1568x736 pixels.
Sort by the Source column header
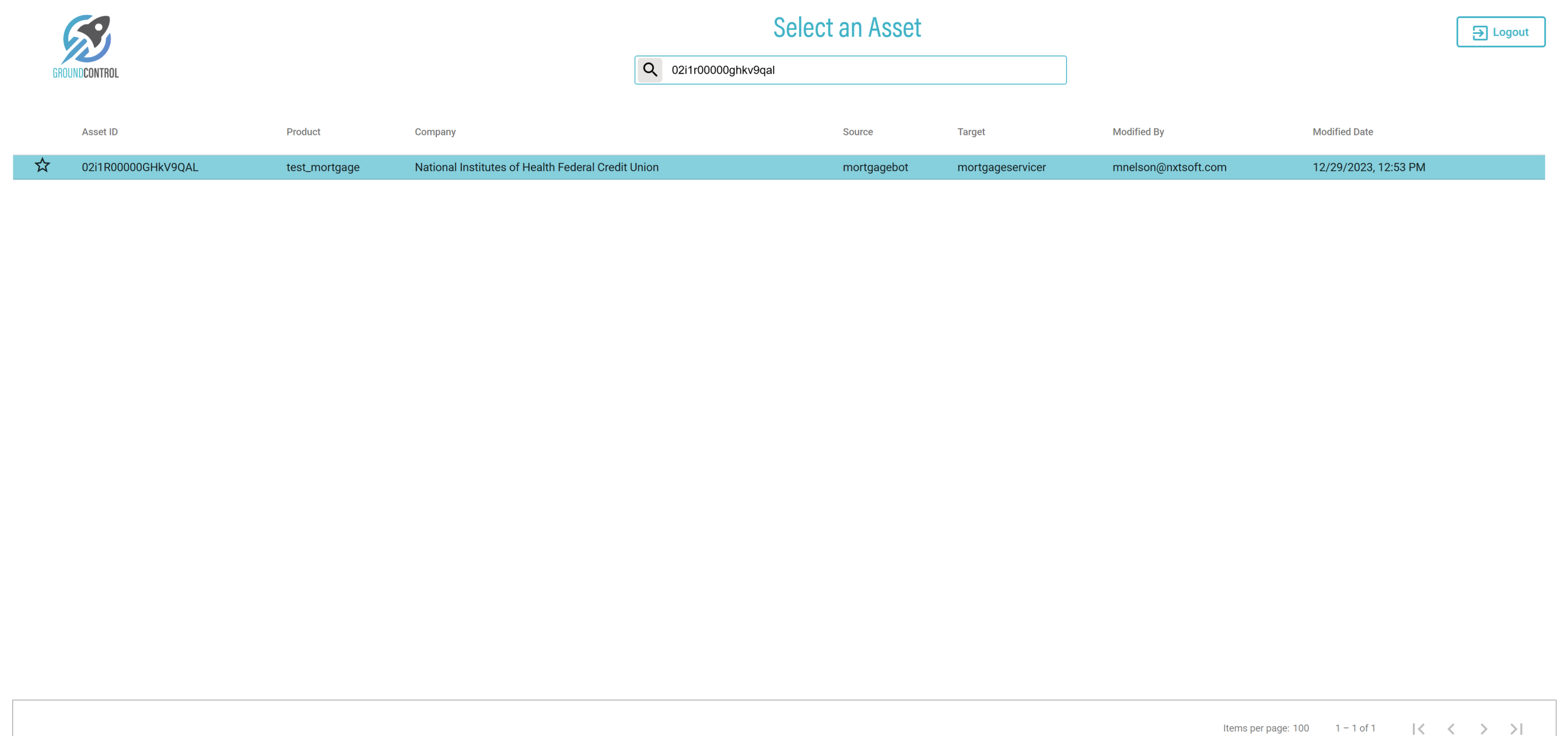point(857,132)
